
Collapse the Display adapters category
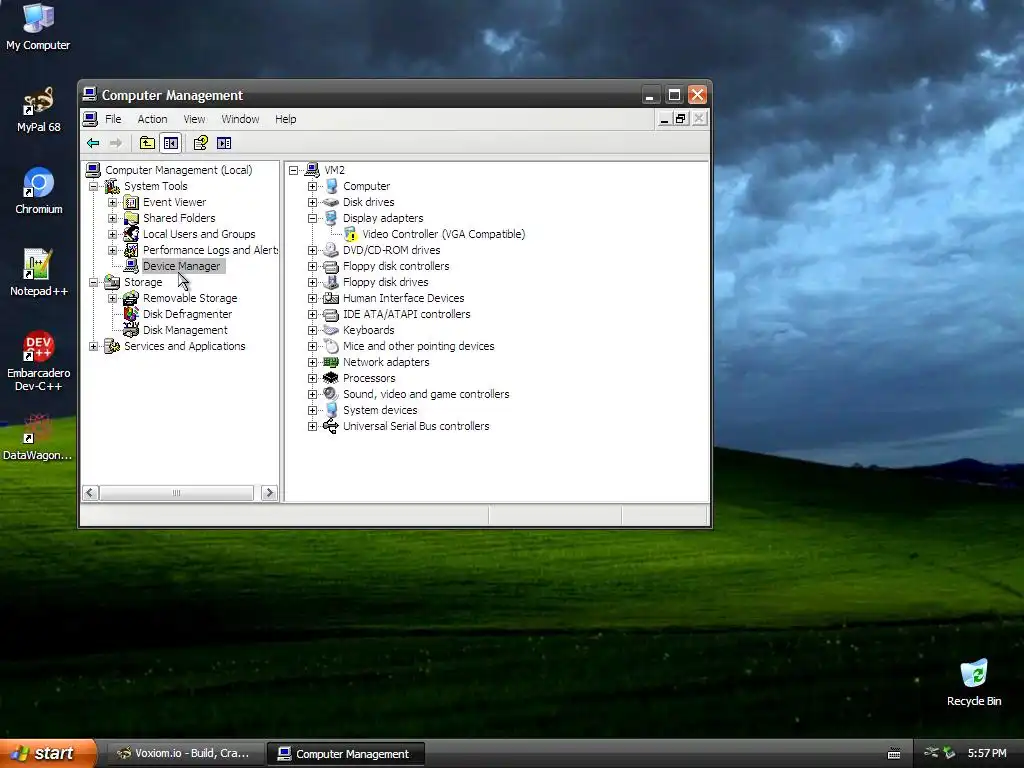coord(312,218)
